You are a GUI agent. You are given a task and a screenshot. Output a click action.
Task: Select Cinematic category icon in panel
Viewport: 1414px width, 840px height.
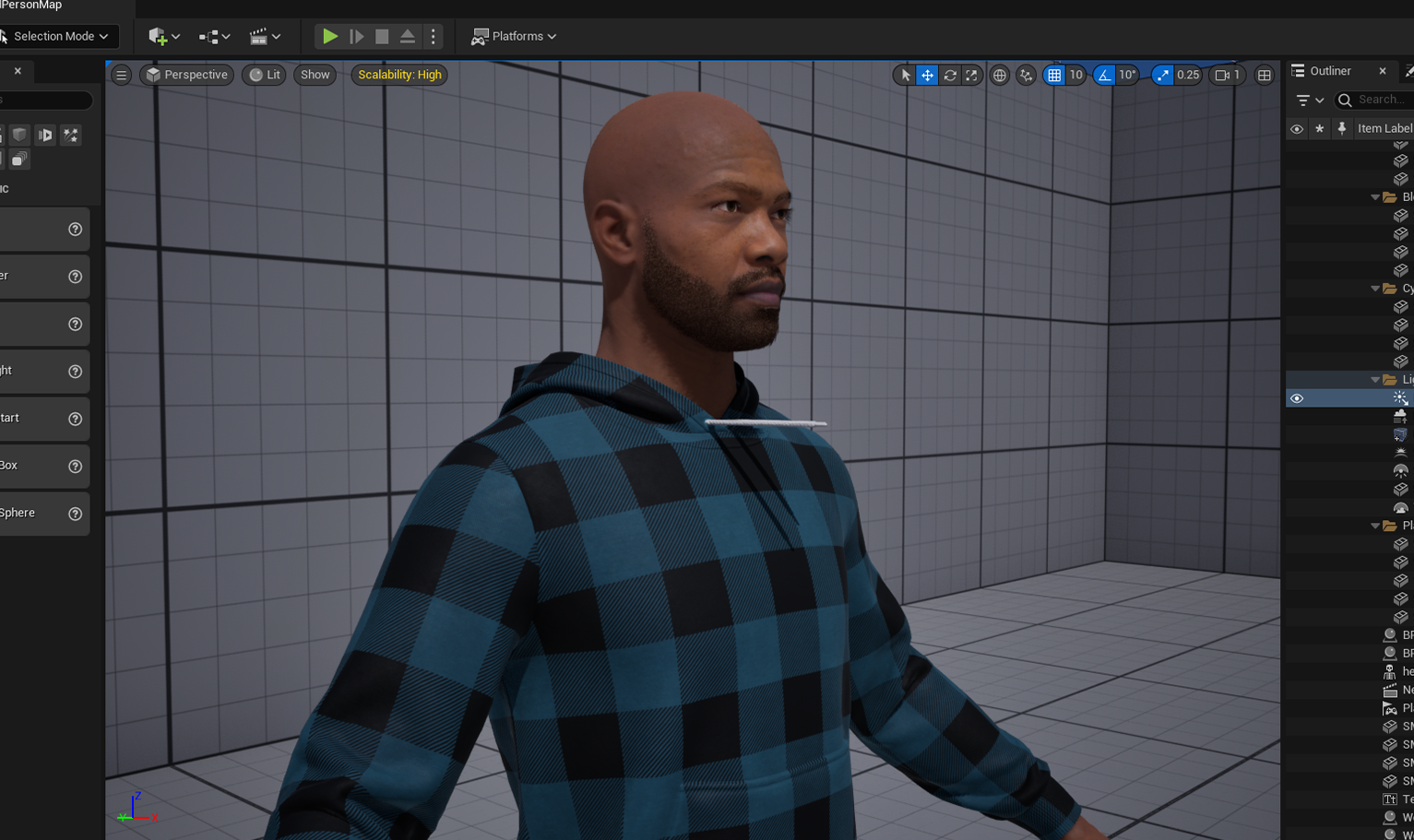tap(45, 135)
